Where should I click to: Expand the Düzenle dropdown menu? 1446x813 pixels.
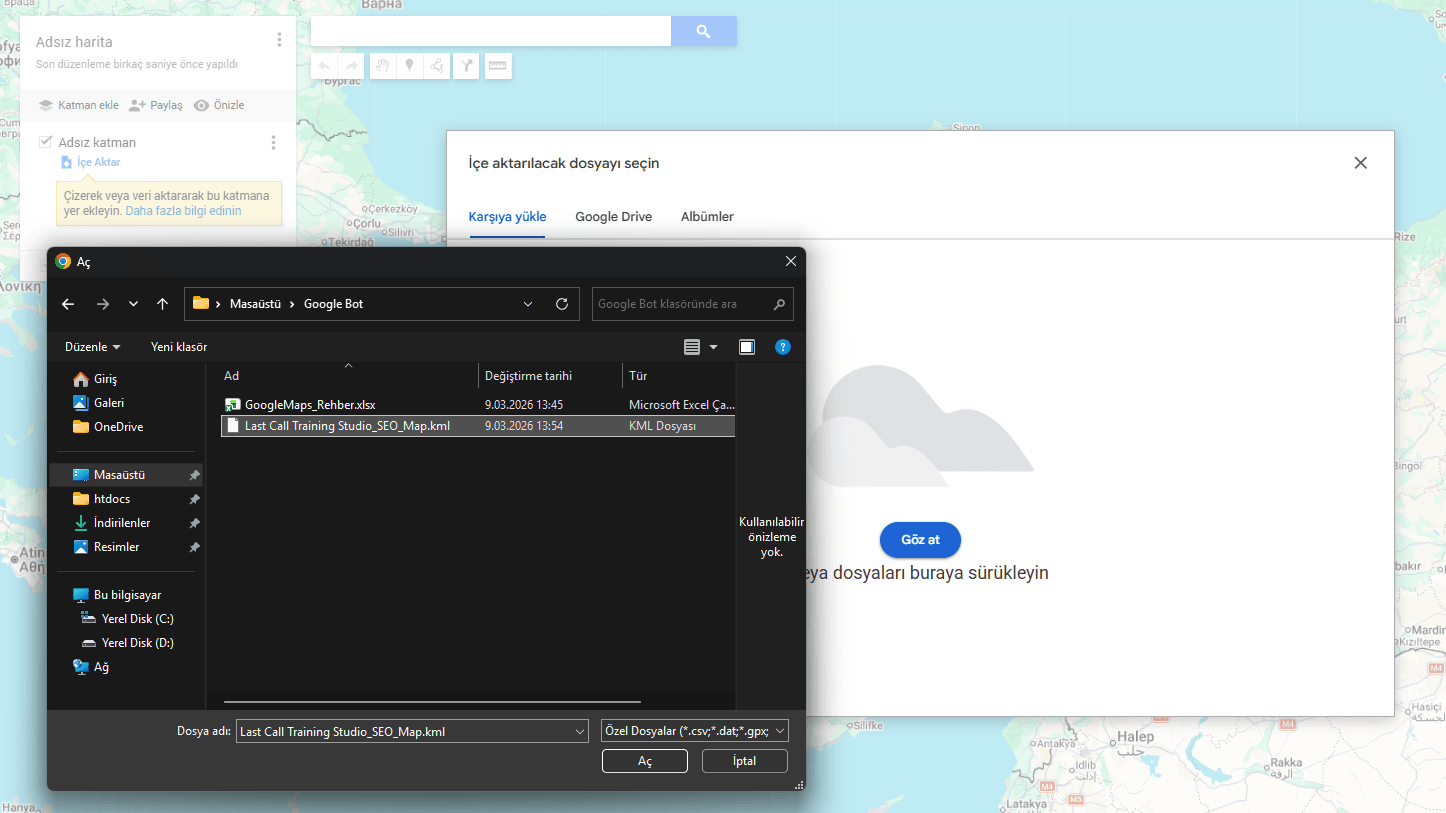(x=92, y=347)
